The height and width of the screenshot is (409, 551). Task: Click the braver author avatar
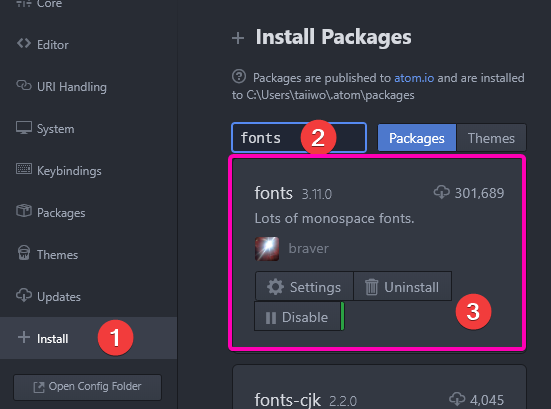(x=267, y=249)
